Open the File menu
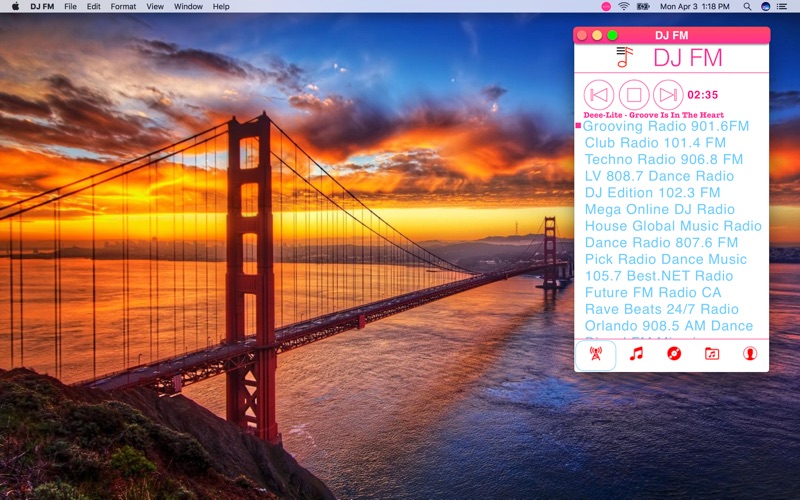Viewport: 800px width, 500px height. (70, 7)
